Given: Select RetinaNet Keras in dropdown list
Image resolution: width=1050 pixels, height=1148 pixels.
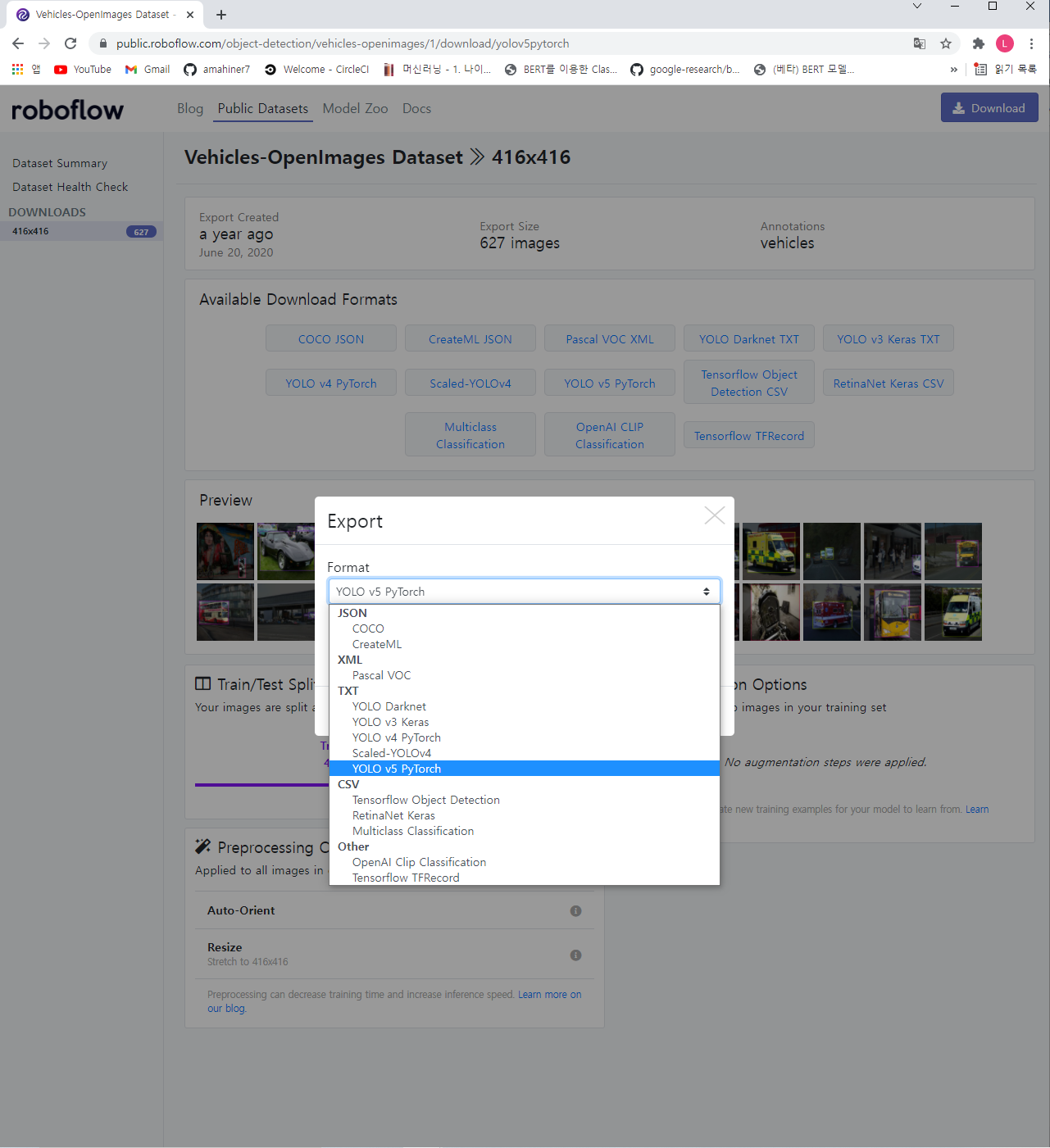Looking at the screenshot, I should pyautogui.click(x=525, y=815).
